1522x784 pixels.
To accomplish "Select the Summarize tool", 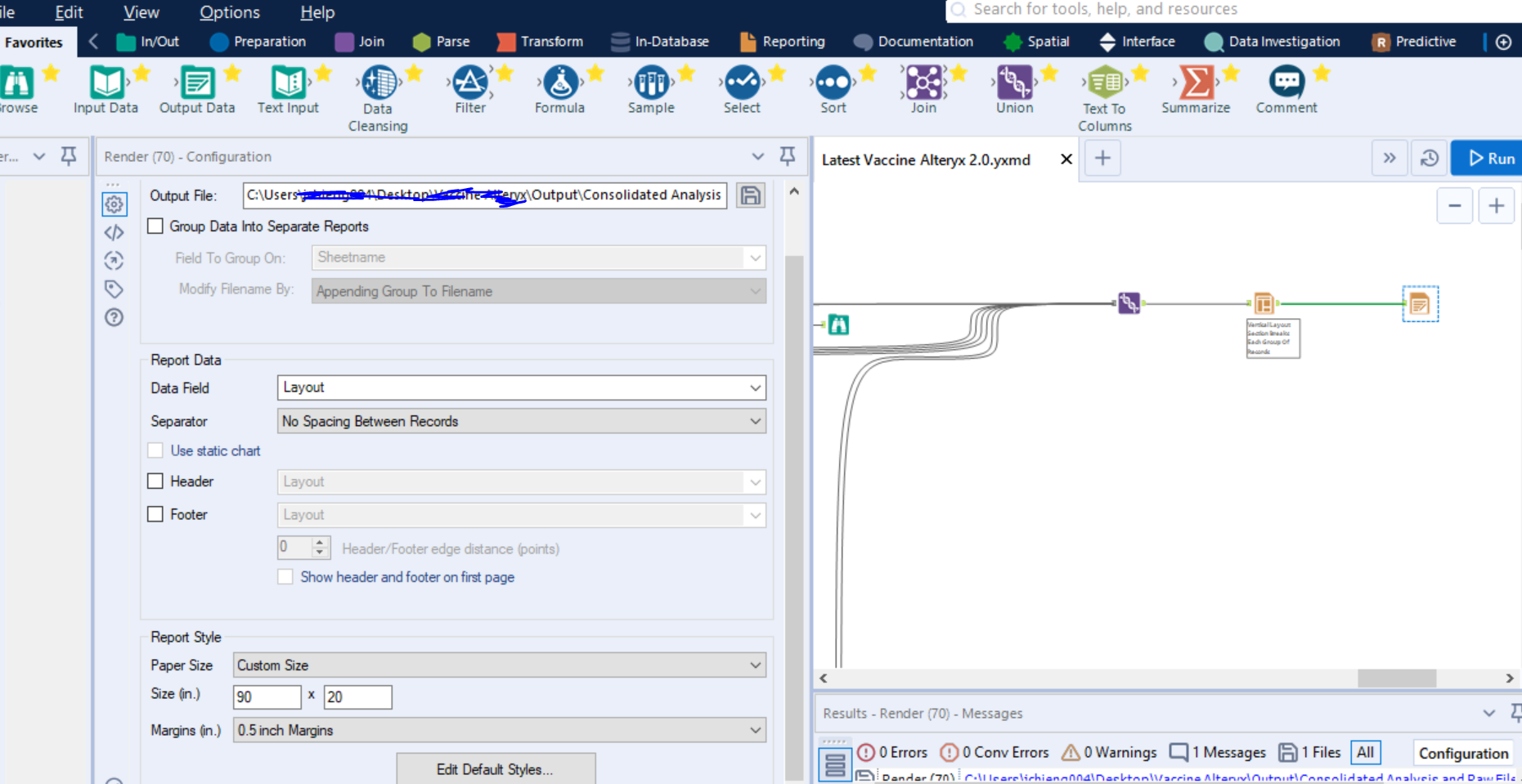I will [1196, 85].
